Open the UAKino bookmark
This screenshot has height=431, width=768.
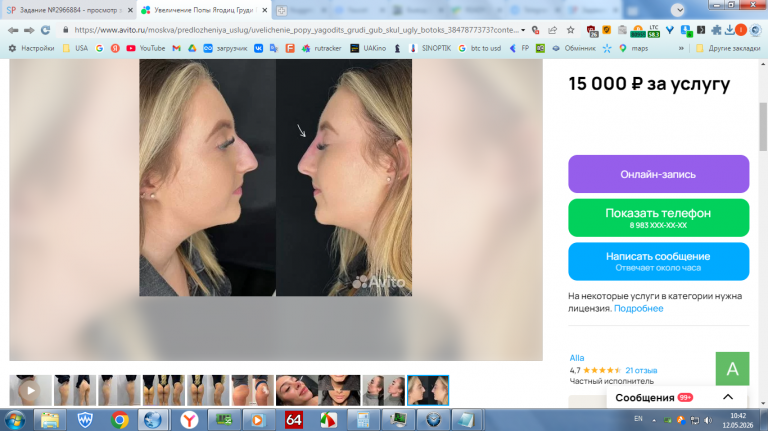[368, 48]
